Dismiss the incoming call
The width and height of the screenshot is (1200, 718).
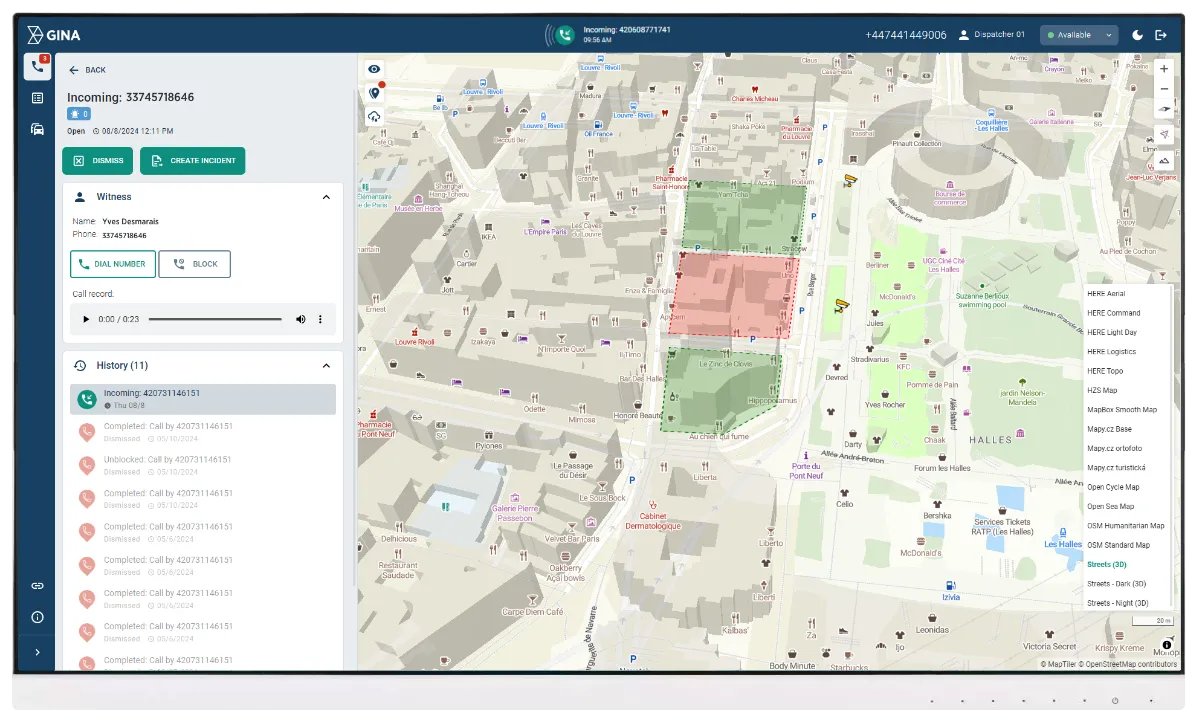pos(98,161)
